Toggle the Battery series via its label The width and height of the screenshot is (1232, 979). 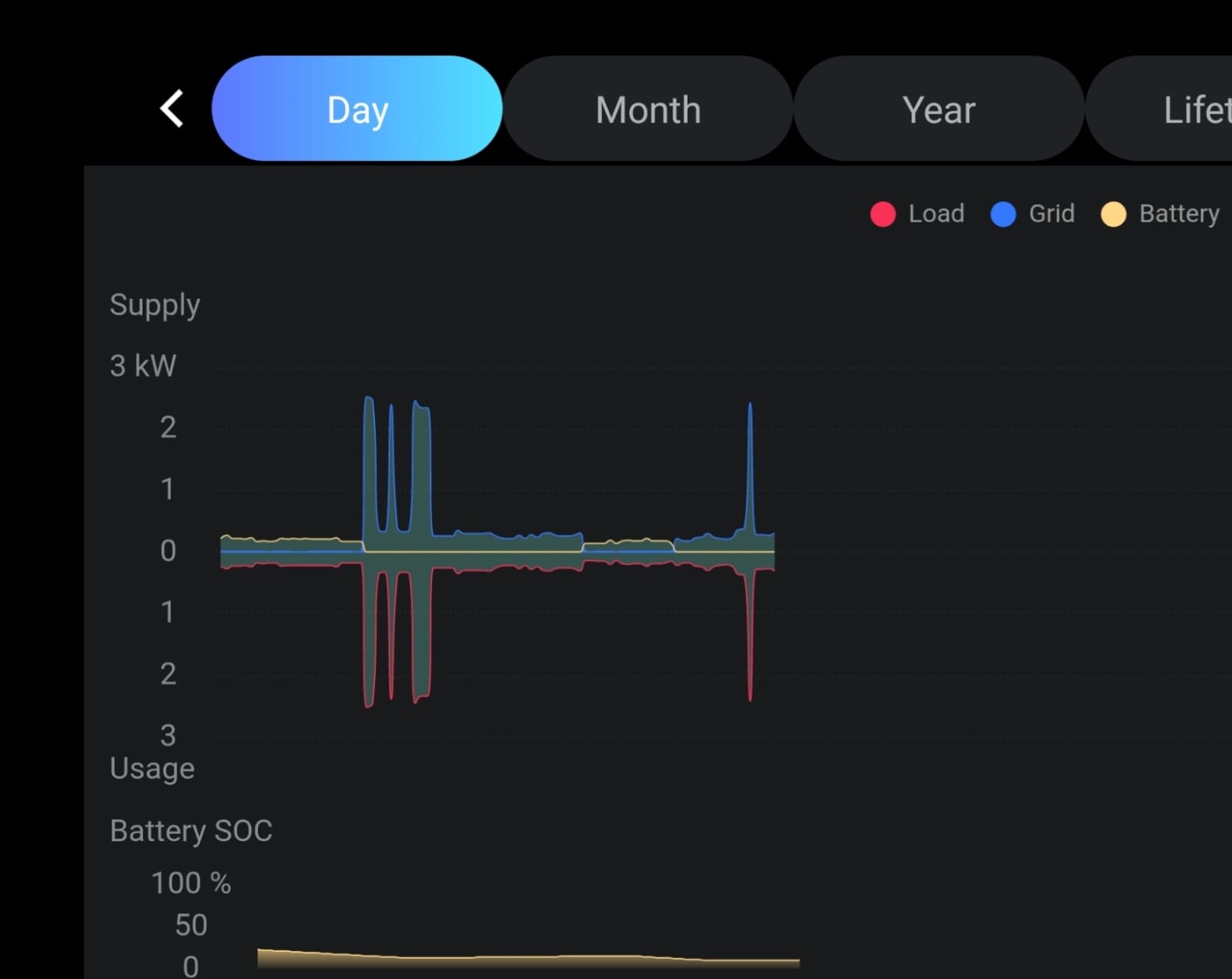[x=1179, y=214]
